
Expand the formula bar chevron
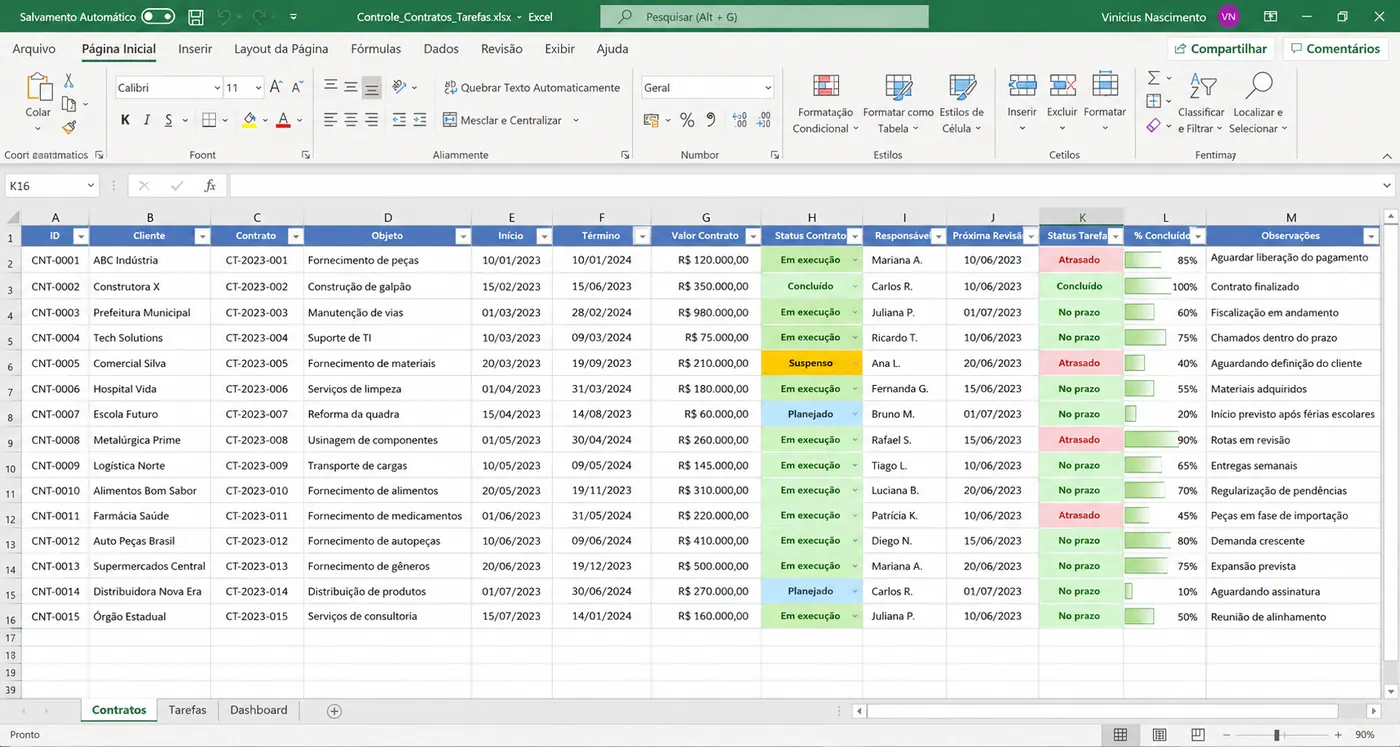point(1387,186)
